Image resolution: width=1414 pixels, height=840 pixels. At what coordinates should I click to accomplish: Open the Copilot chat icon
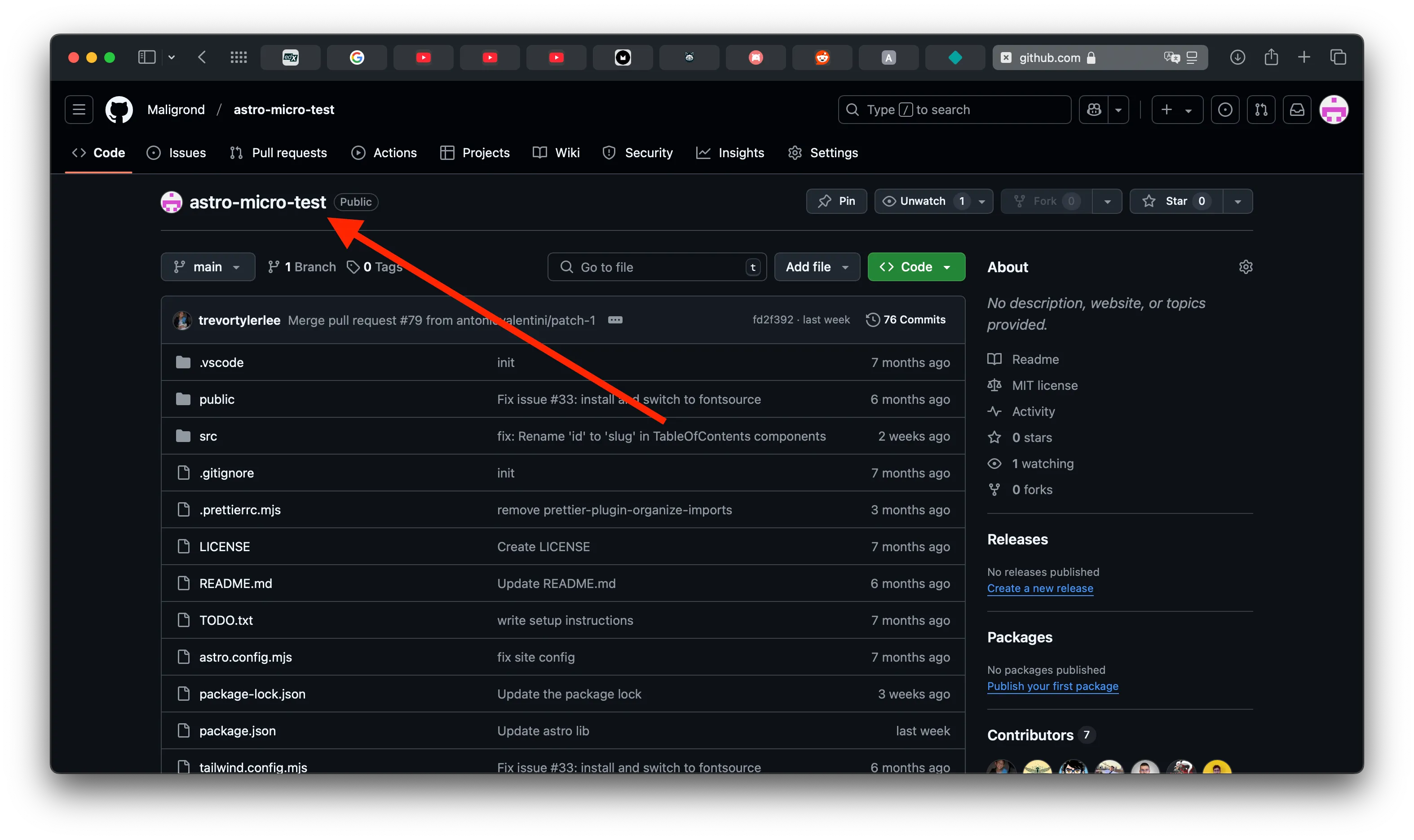tap(1094, 109)
